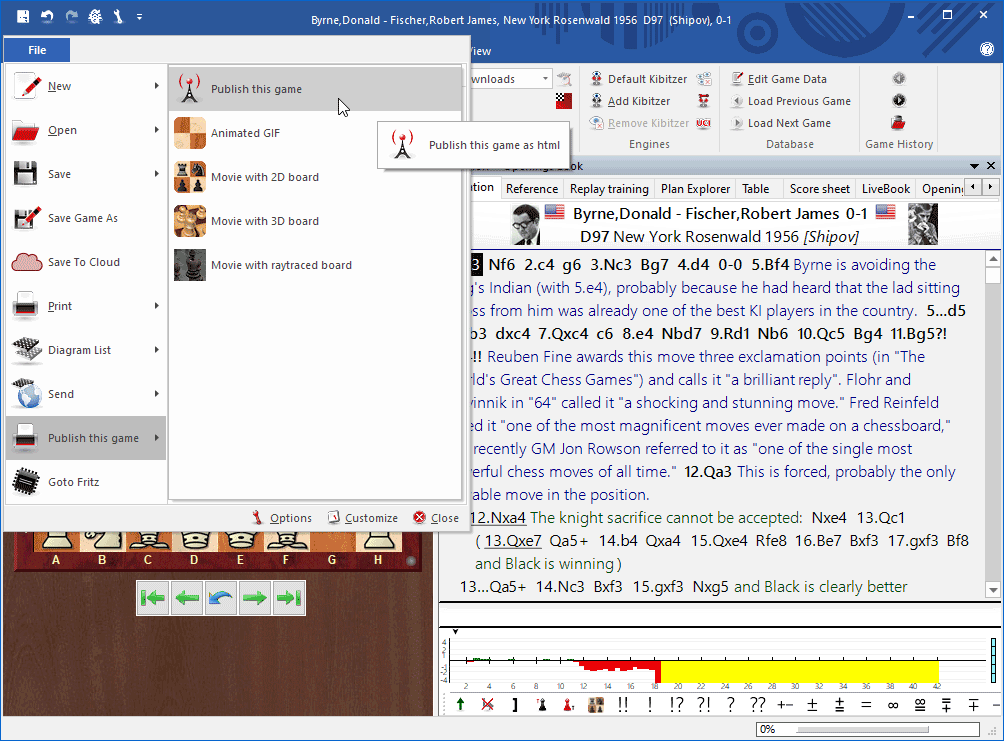
Task: Open the Score sheet tab
Action: coord(819,188)
